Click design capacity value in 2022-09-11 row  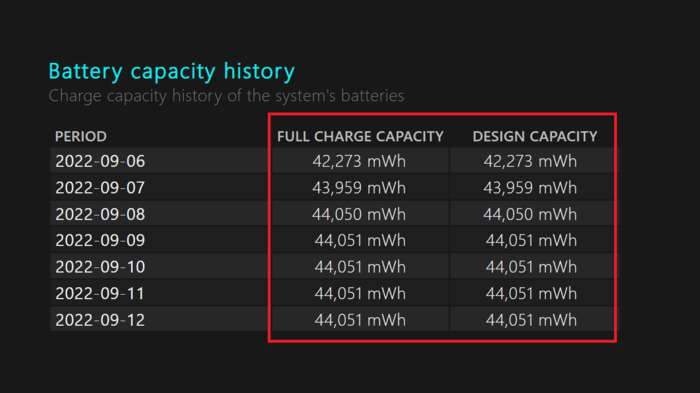[531, 293]
